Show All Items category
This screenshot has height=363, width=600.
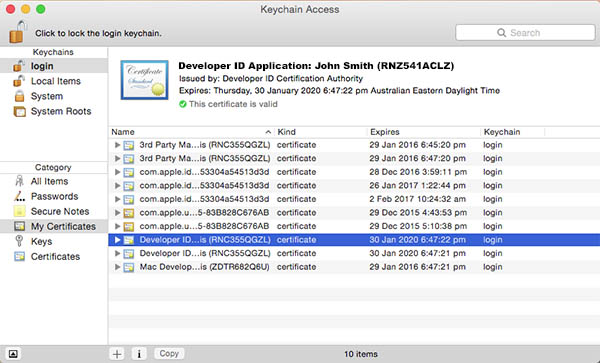[x=54, y=181]
